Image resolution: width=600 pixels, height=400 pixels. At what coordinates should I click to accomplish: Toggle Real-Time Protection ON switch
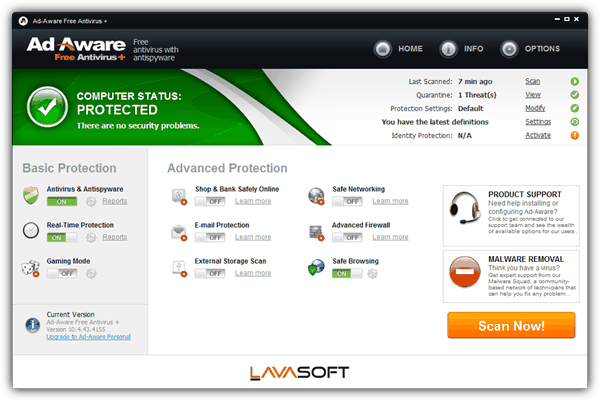(62, 237)
